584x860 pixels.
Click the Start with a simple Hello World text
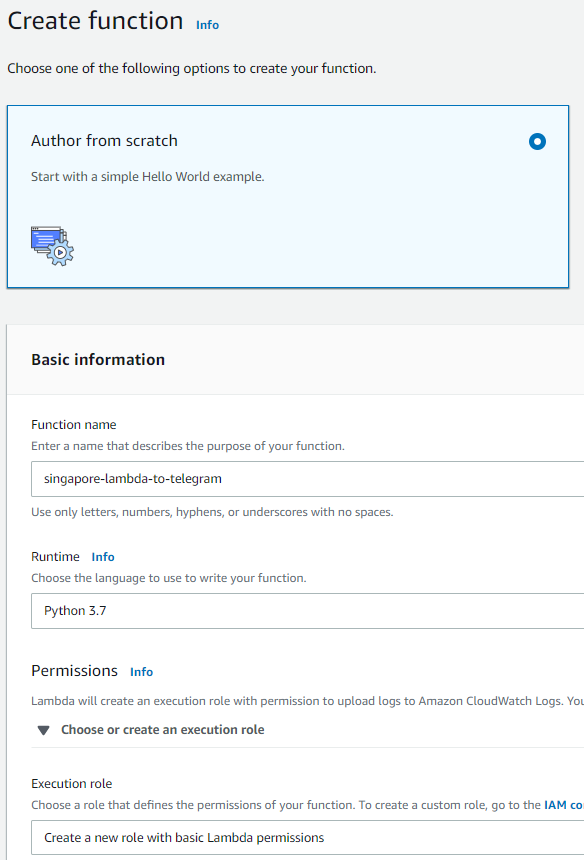point(148,177)
